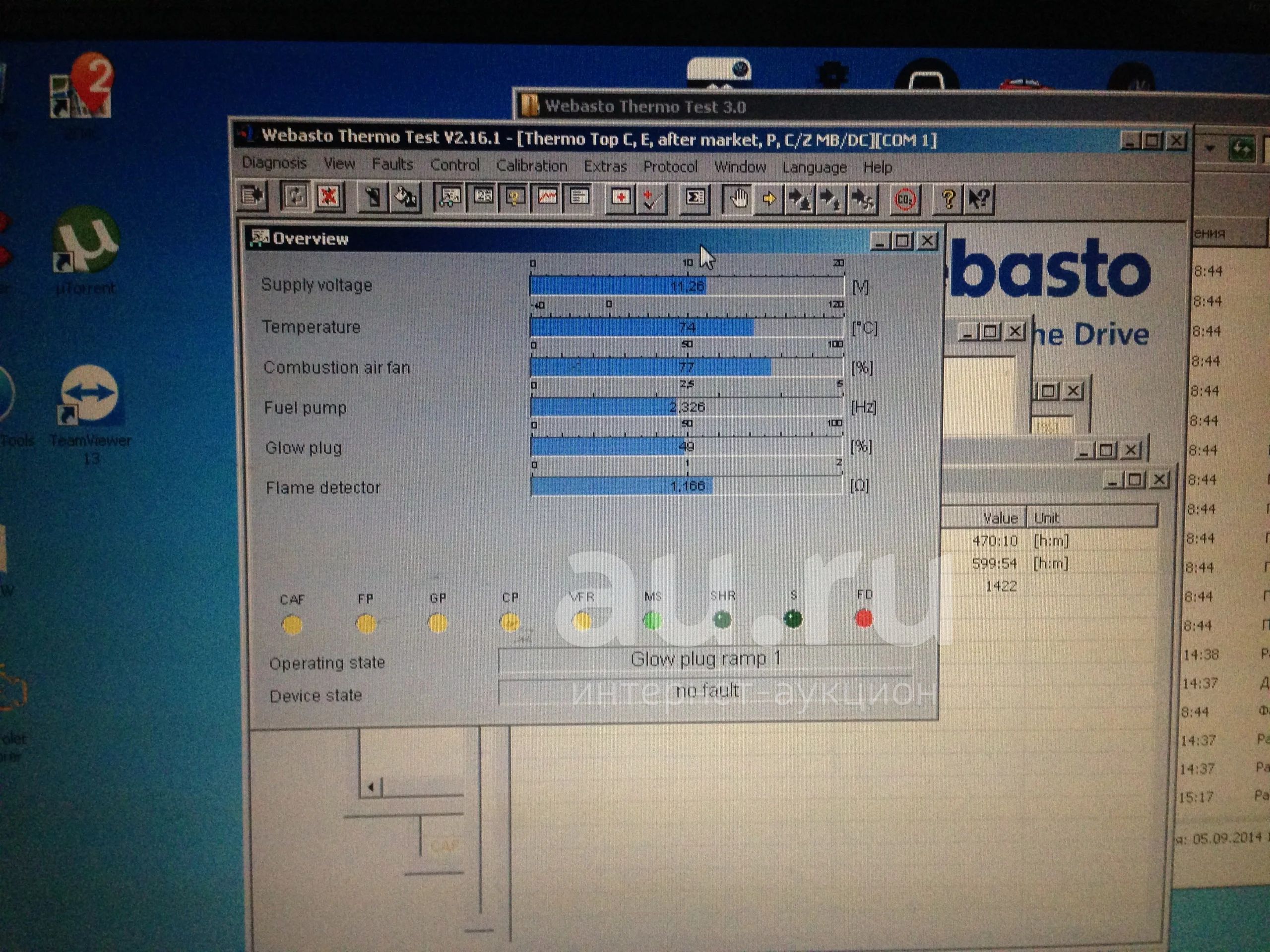Click the MS green status indicator
1270x952 pixels.
(652, 620)
